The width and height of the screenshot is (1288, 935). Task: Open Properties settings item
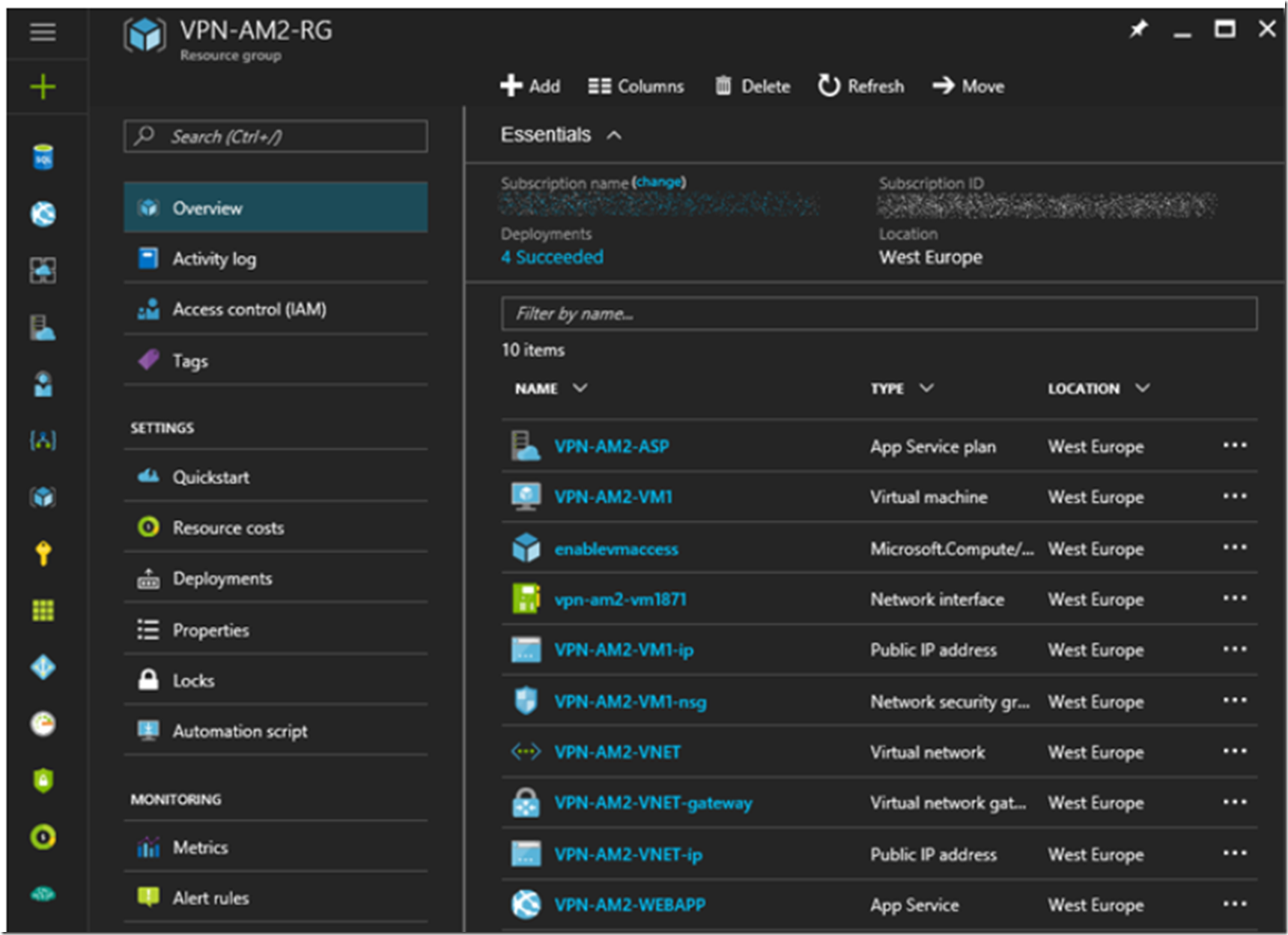(x=276, y=630)
